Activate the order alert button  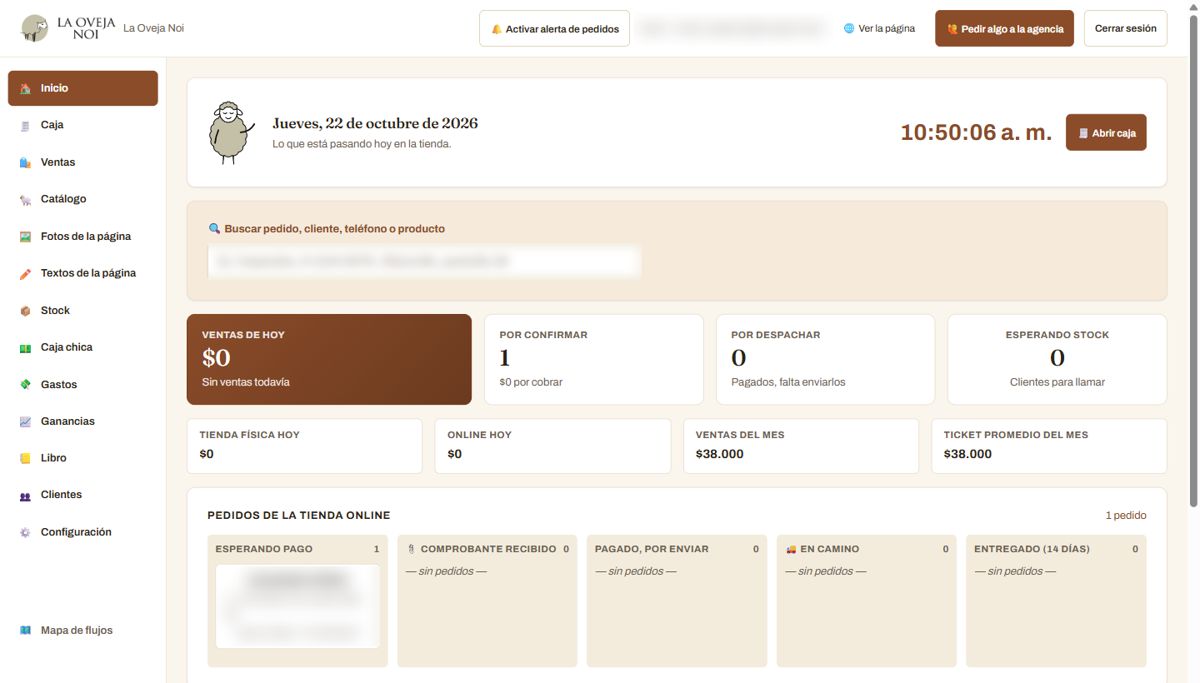(554, 29)
